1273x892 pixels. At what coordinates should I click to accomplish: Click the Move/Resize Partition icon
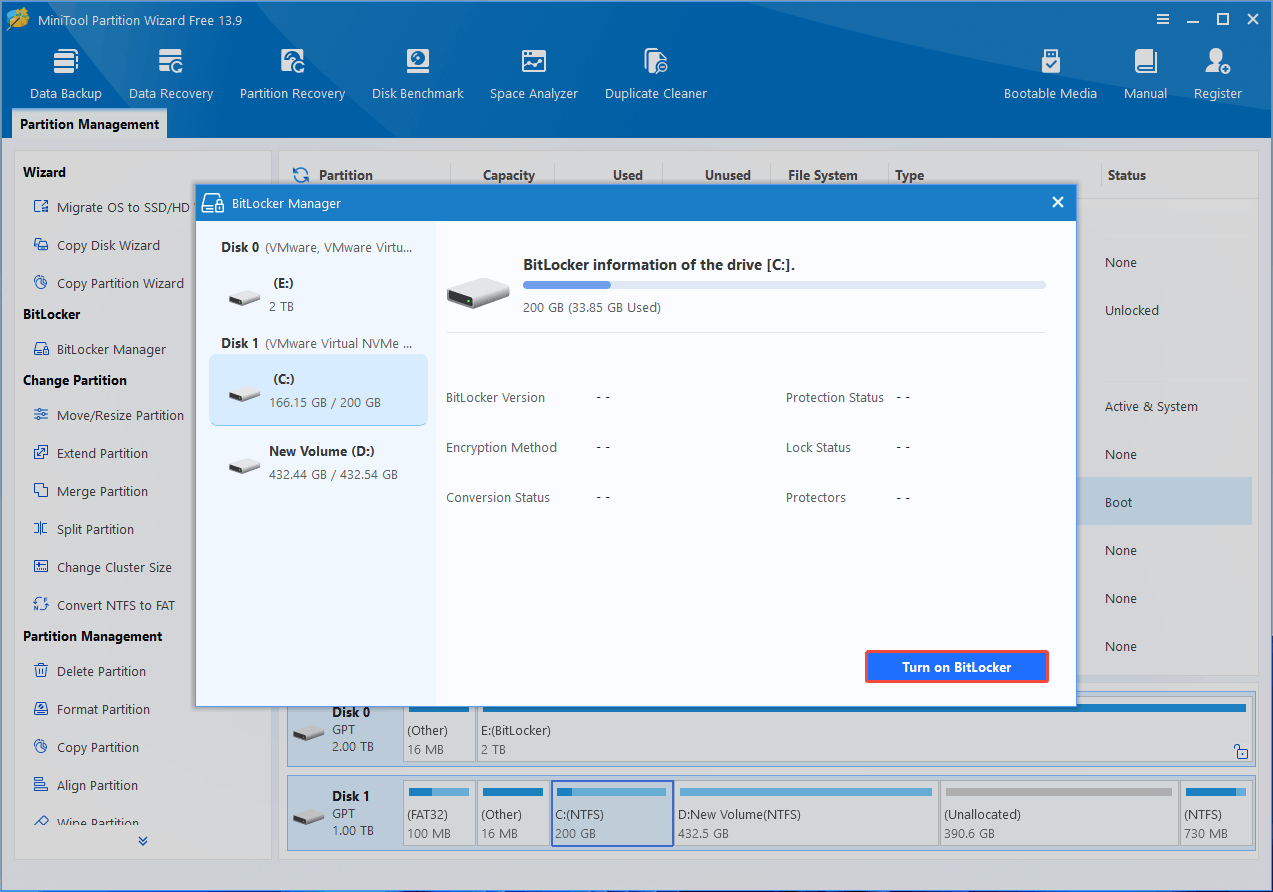tap(41, 415)
